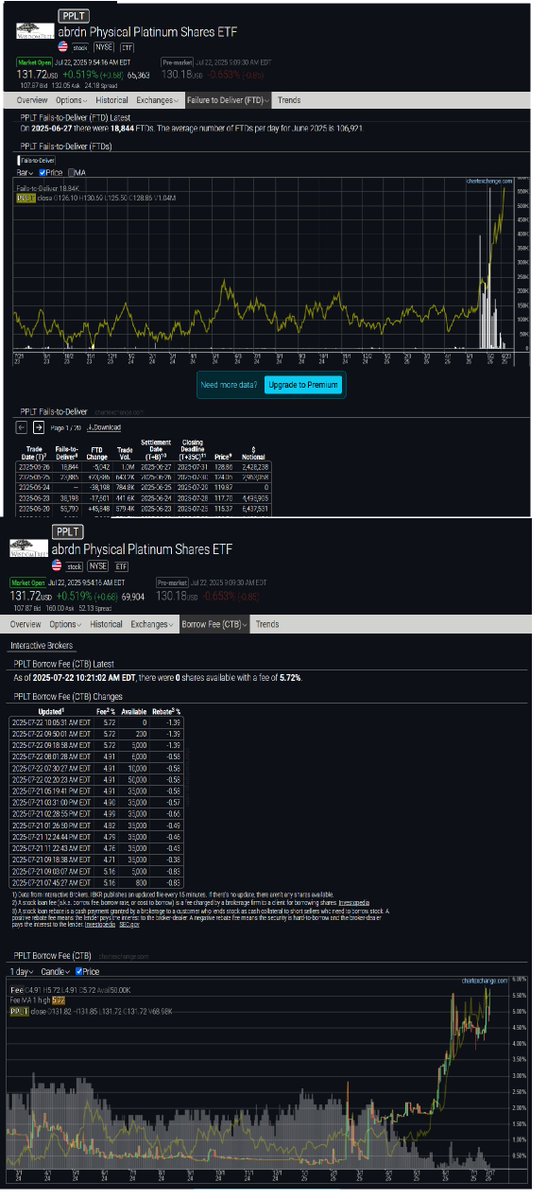Click the WisdomTree logo in the Borrow Fee page header
This screenshot has width=547, height=1199.
tap(29, 548)
